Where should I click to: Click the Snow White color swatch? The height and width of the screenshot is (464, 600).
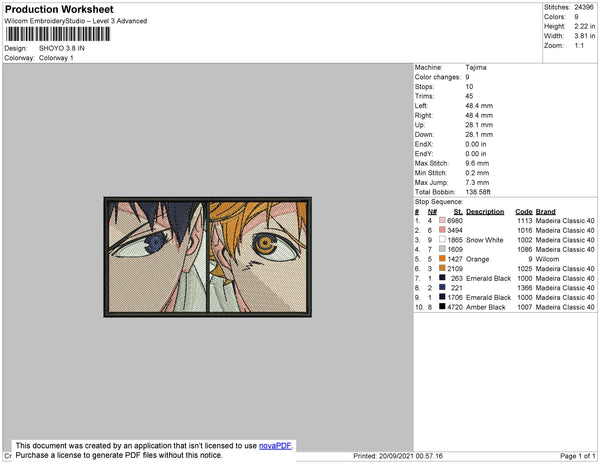(x=442, y=239)
